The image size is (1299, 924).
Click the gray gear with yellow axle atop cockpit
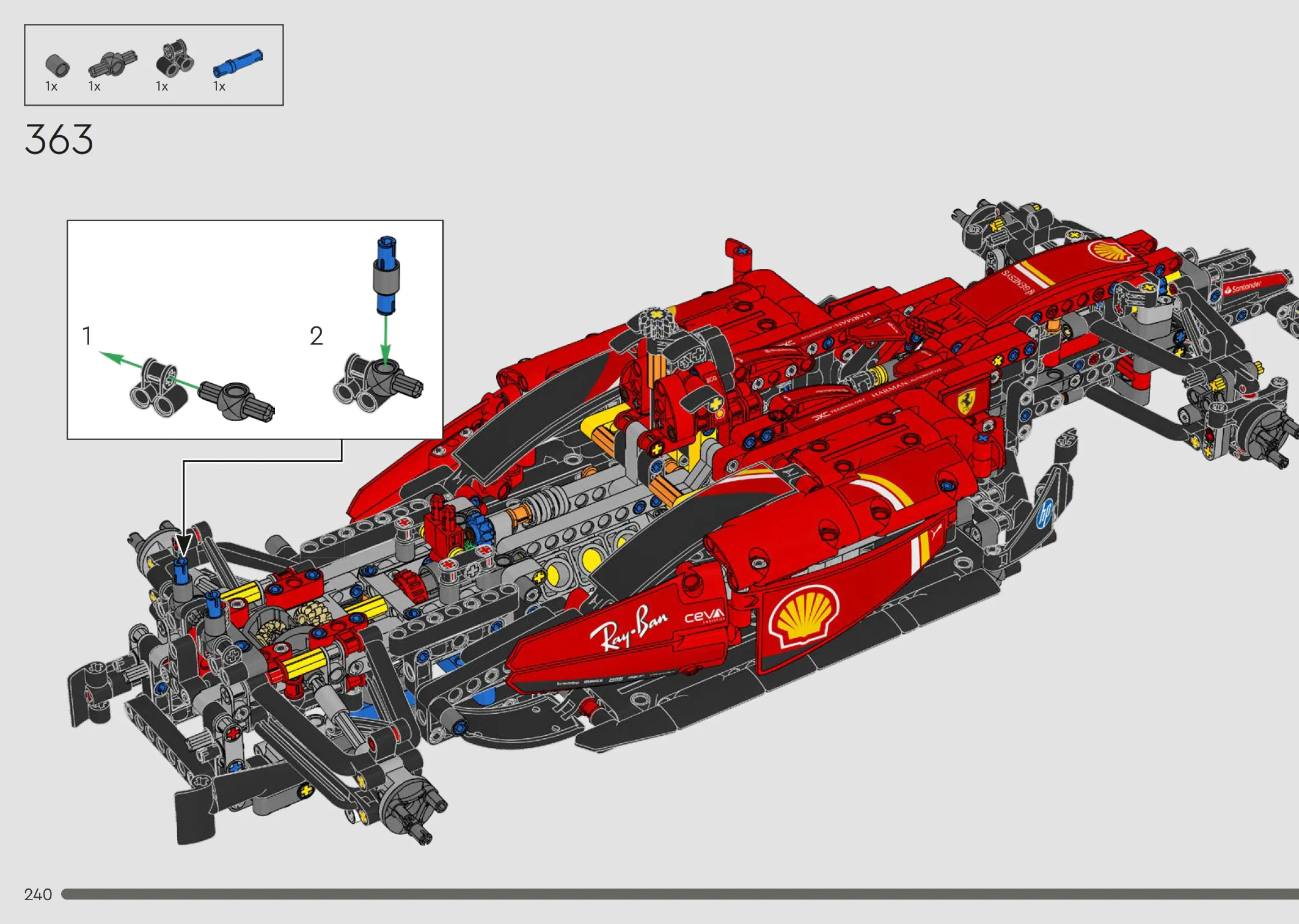656,323
